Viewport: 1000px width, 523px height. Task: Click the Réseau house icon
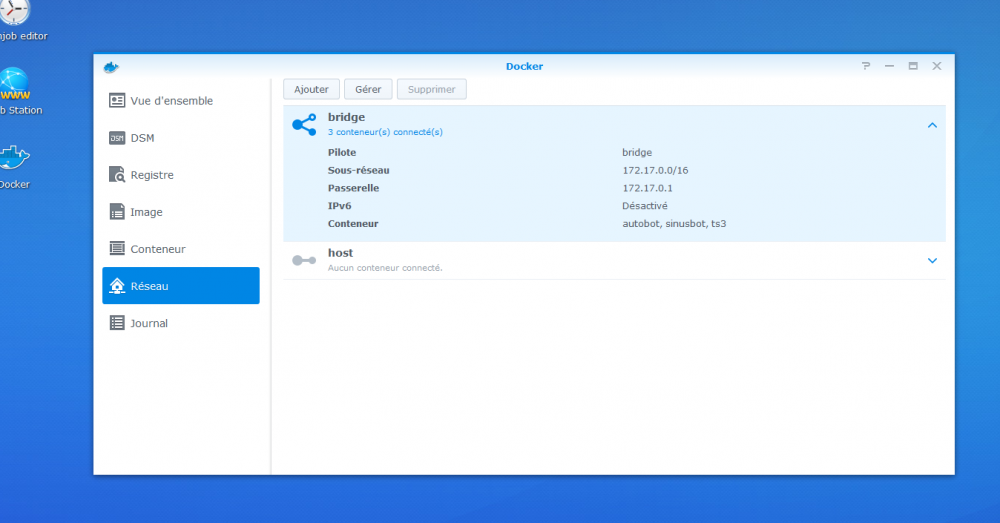(117, 286)
